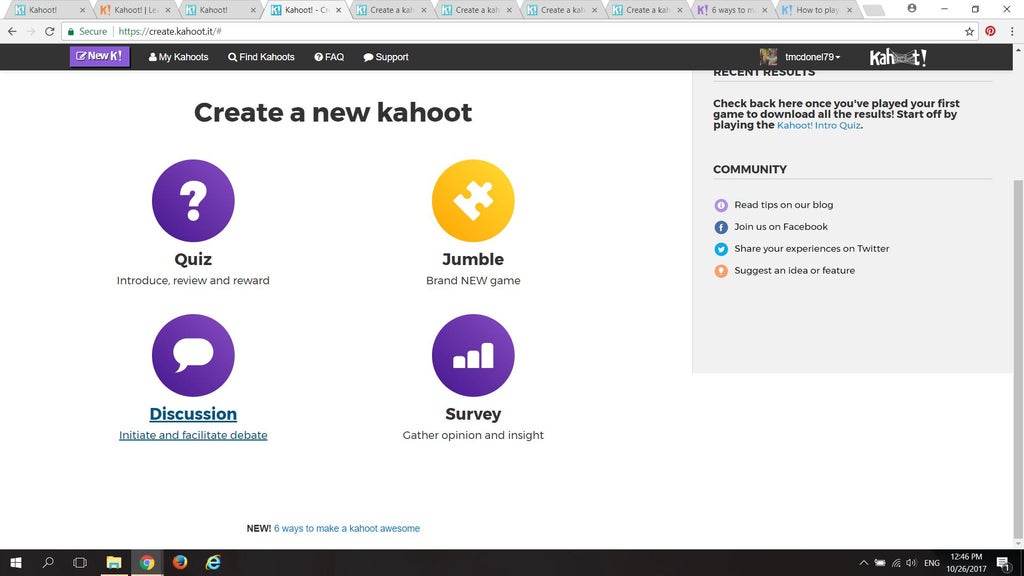Image resolution: width=1024 pixels, height=576 pixels.
Task: Expand hidden system tray icons
Action: pos(863,563)
